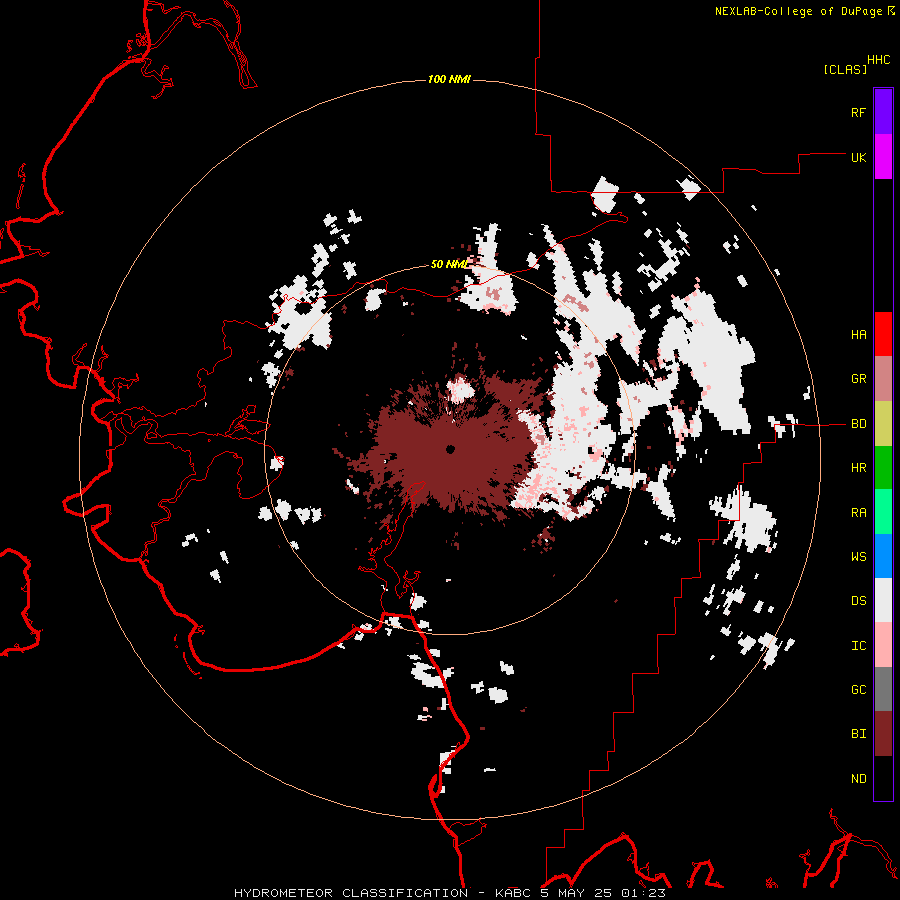The height and width of the screenshot is (900, 900).
Task: Click the RF purple legend swatch
Action: pyautogui.click(x=883, y=112)
